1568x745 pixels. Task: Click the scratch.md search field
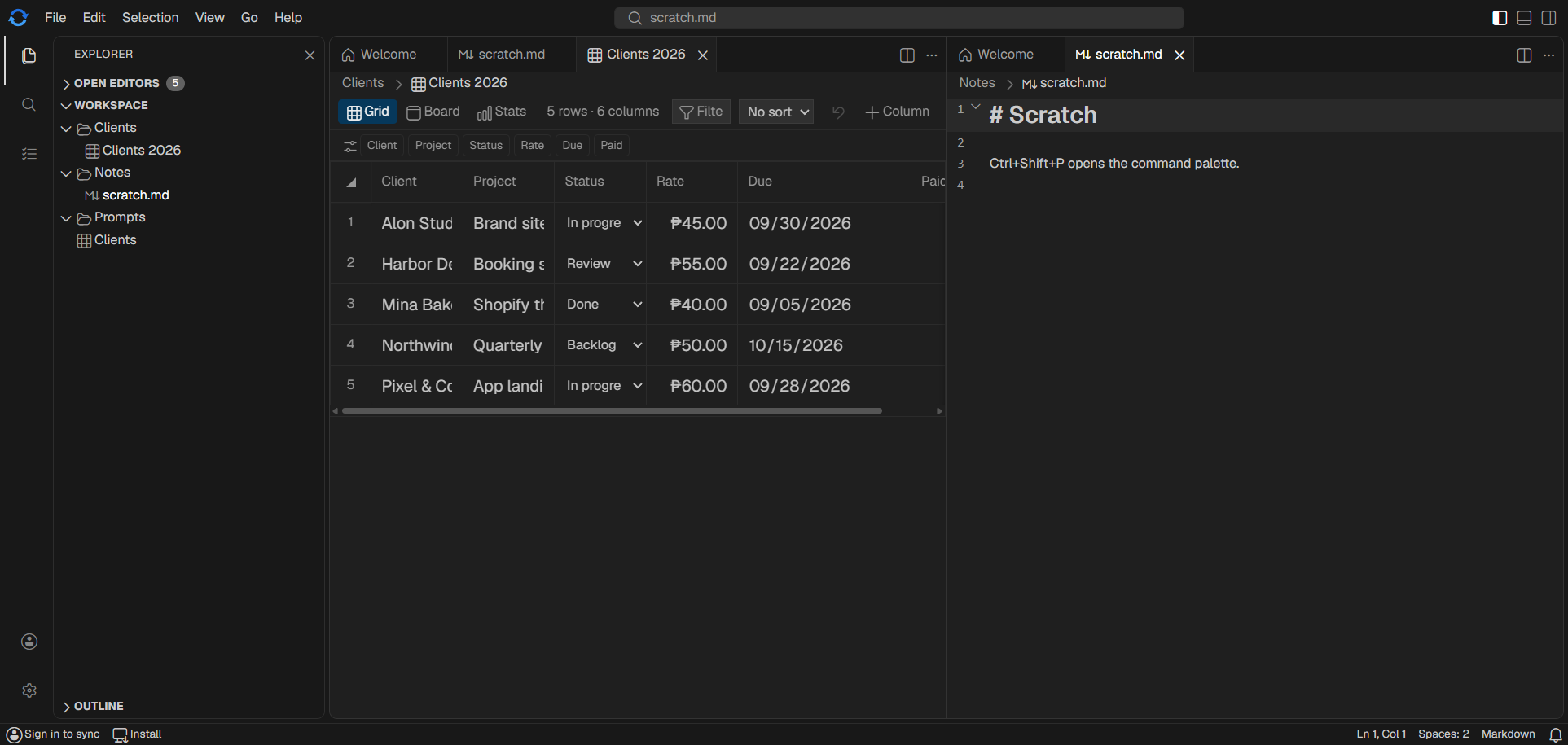tap(899, 18)
